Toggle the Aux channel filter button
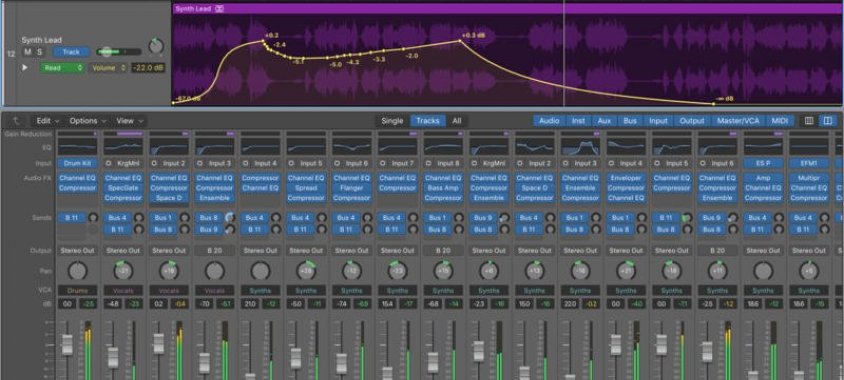 pos(604,121)
